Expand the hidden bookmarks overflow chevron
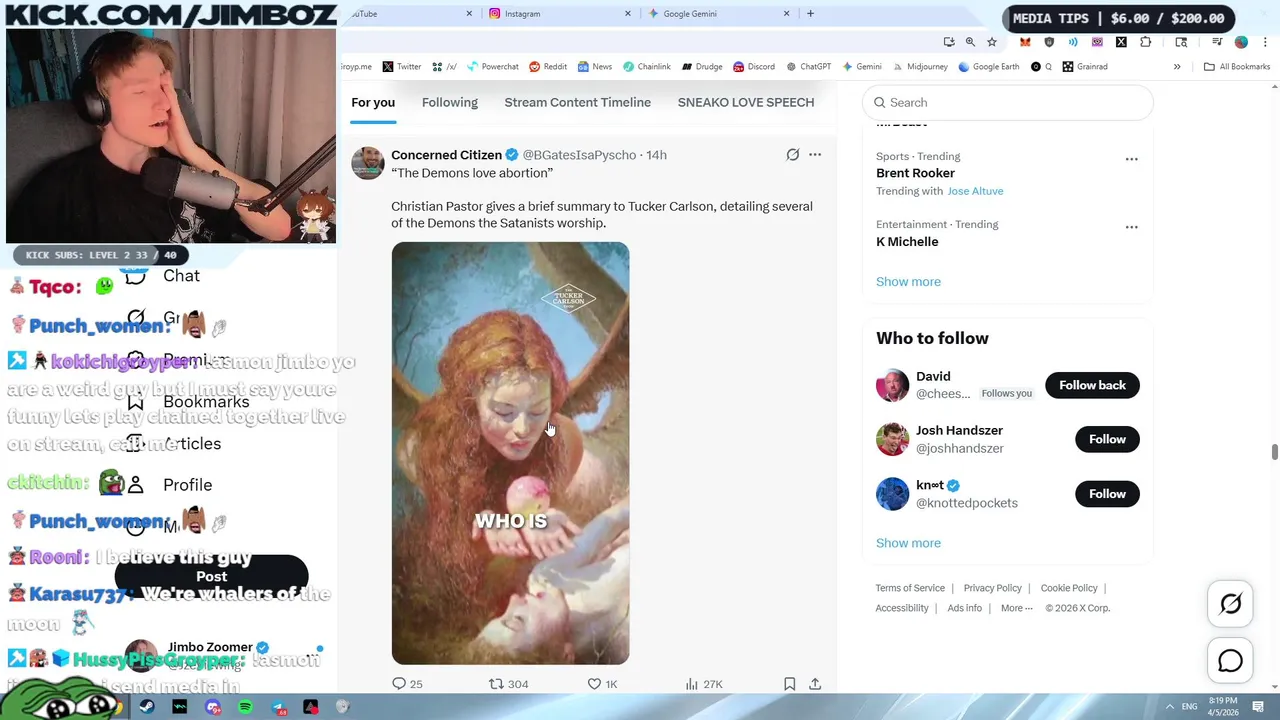The height and width of the screenshot is (720, 1280). tap(1177, 67)
